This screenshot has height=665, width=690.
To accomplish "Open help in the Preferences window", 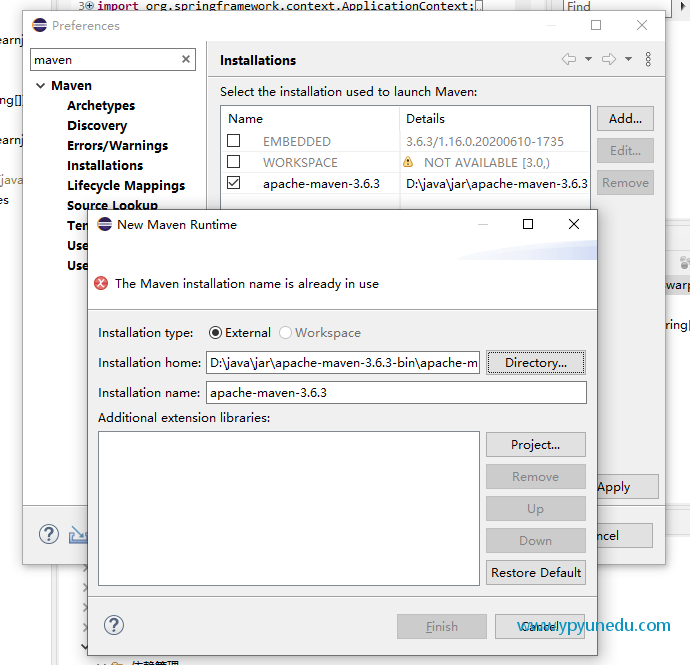I will click(49, 534).
